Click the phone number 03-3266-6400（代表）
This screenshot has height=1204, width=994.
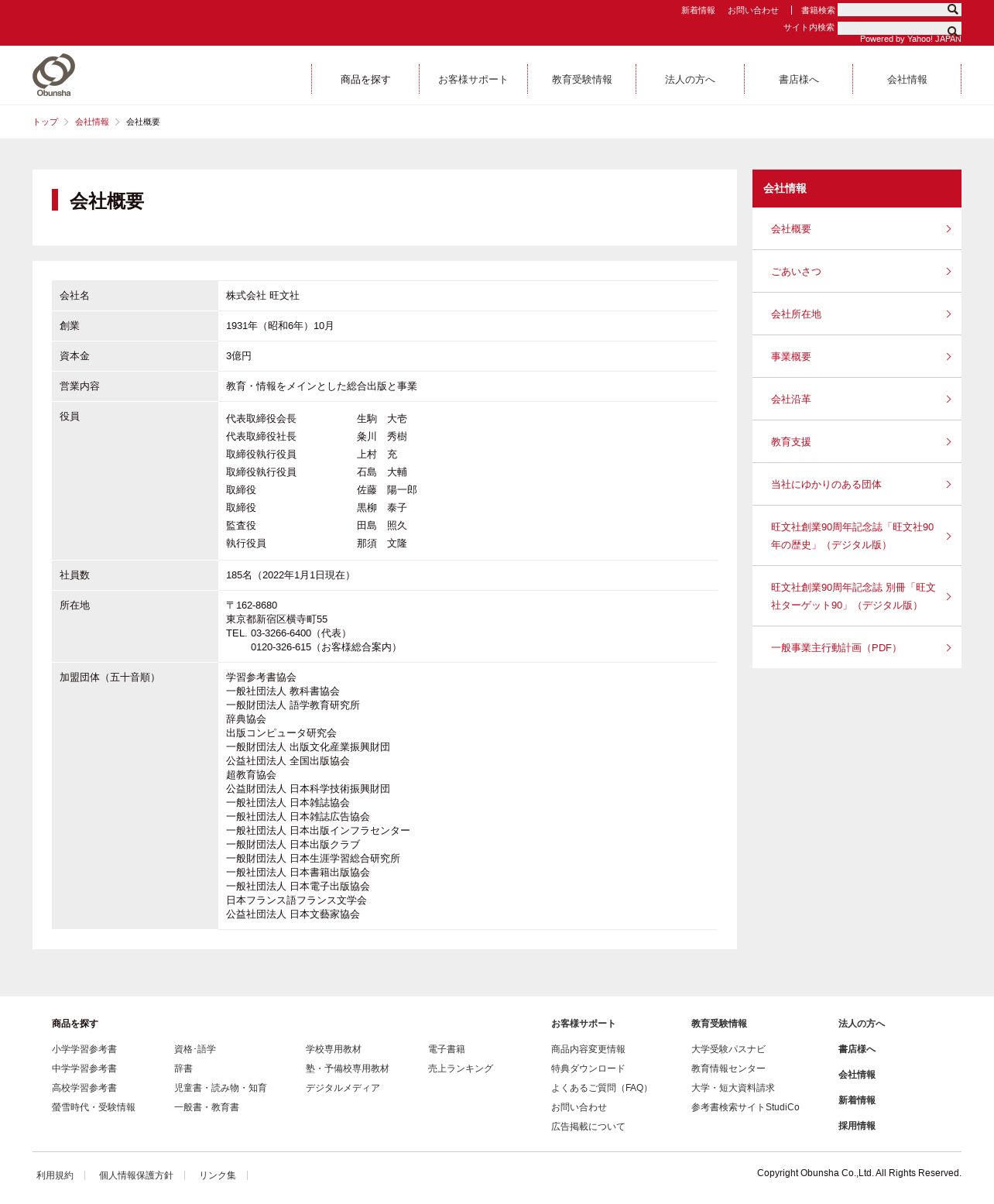click(300, 633)
